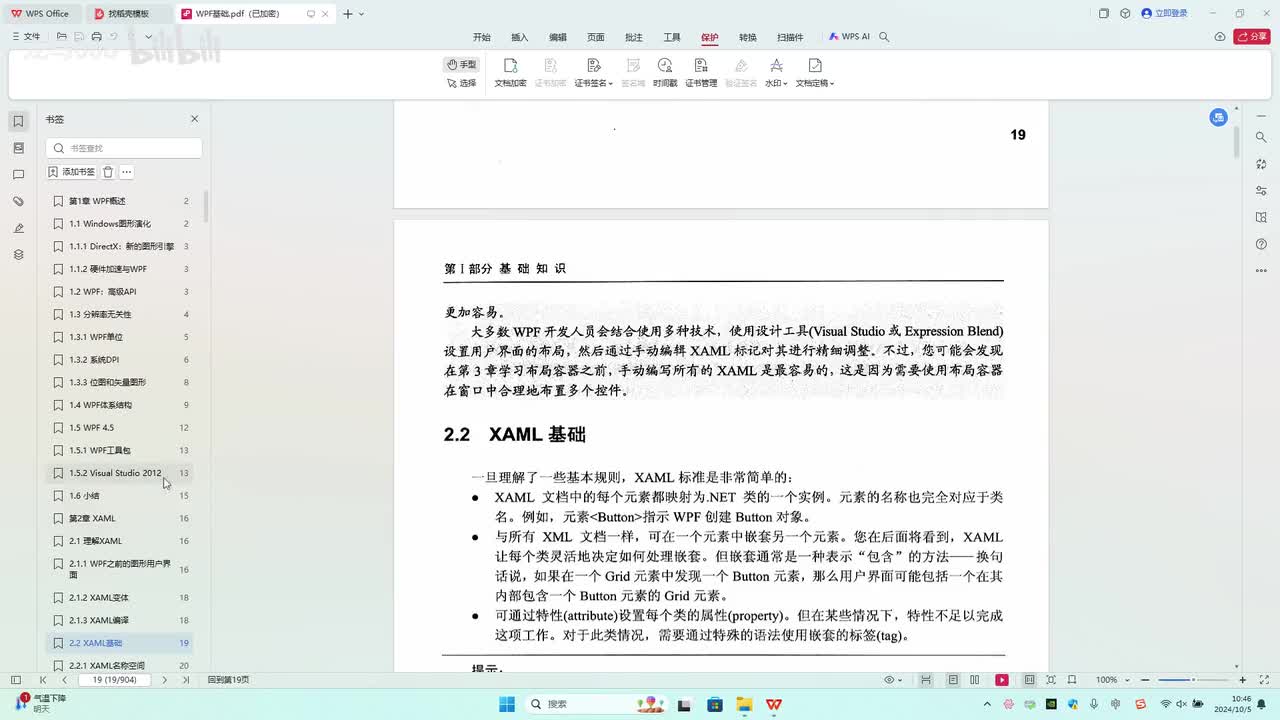The image size is (1280, 720).
Task: Click the Share (分享) button
Action: pos(1252,37)
